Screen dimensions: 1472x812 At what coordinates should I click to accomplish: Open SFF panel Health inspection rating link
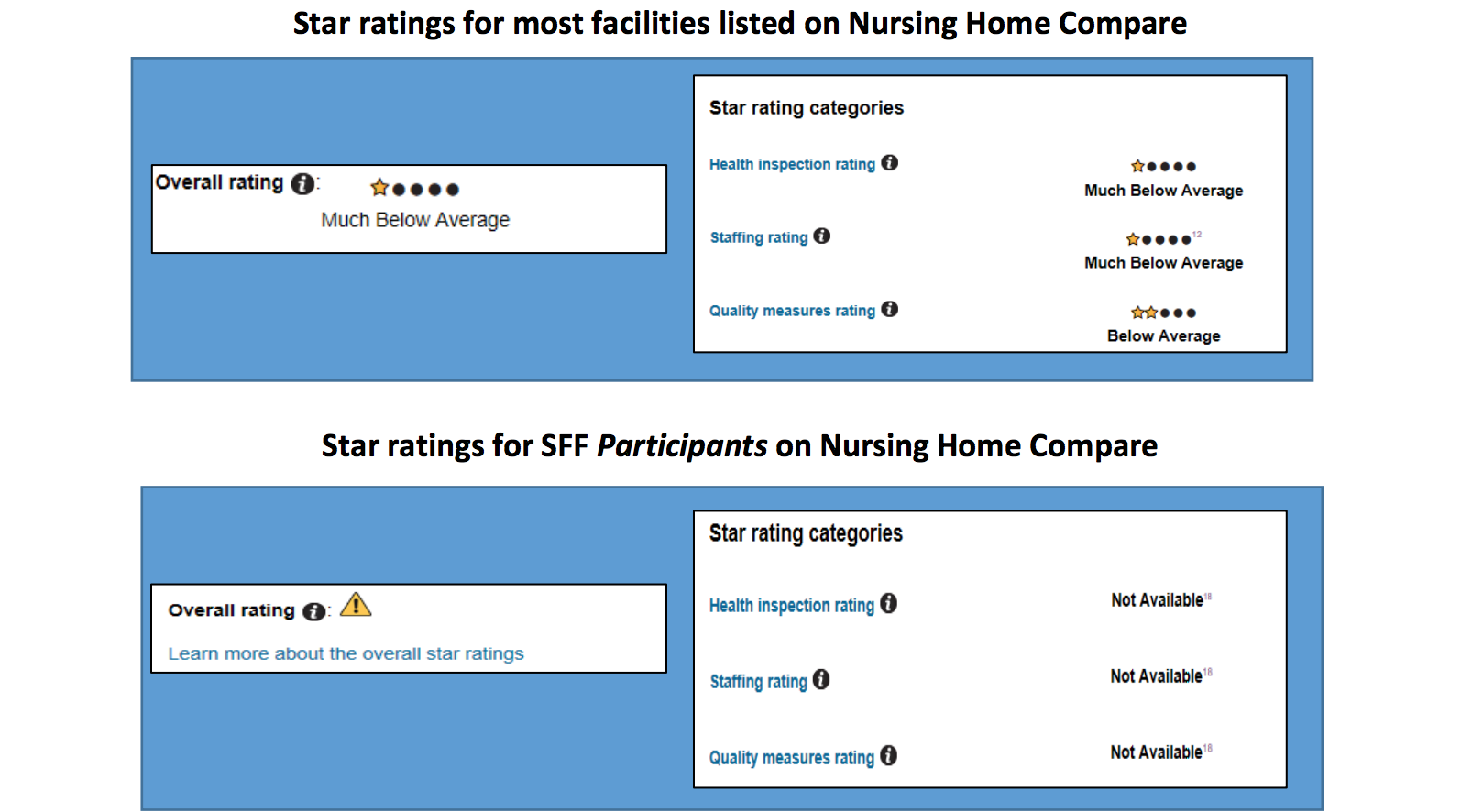point(792,605)
